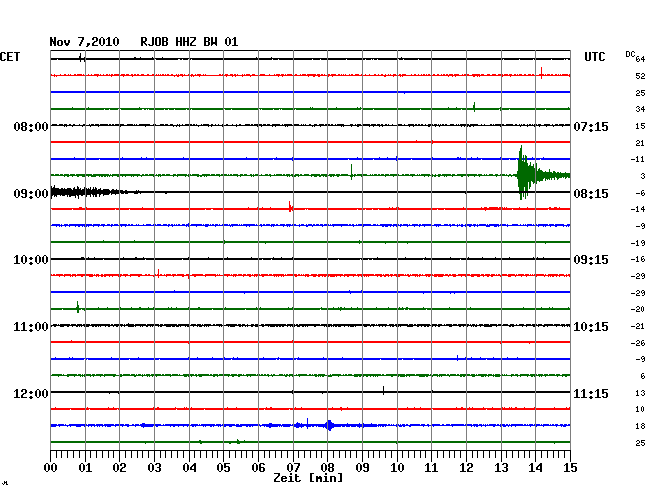Click the "UTC" timezone label
Image resolution: width=650 pixels, height=494 pixels.
[594, 57]
